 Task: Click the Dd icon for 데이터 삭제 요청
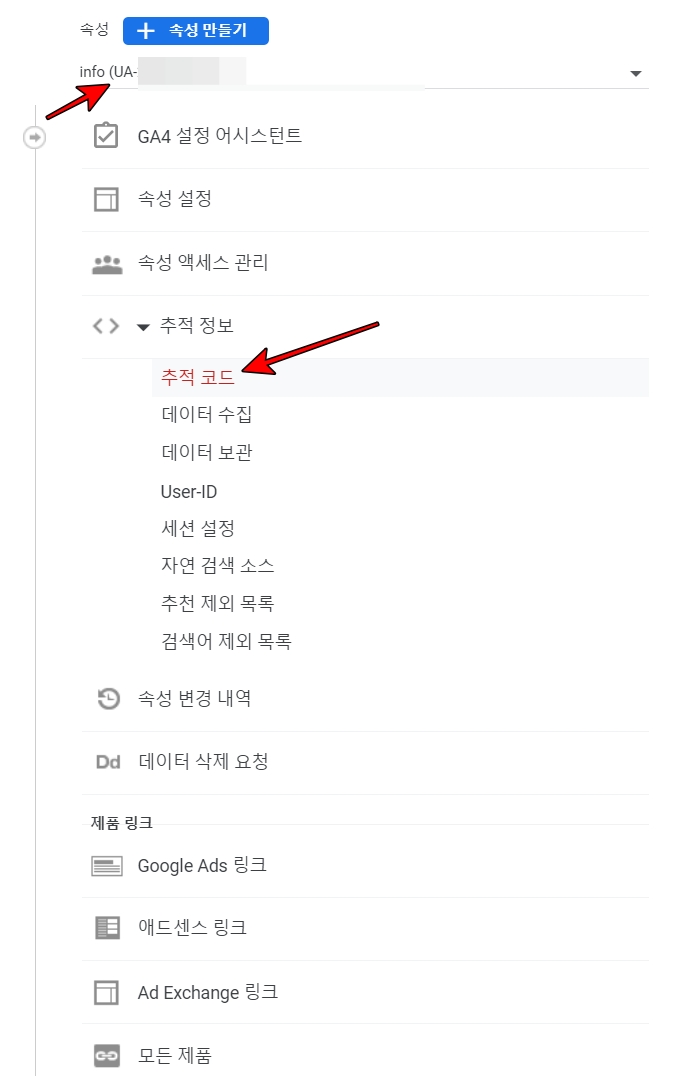click(x=107, y=762)
